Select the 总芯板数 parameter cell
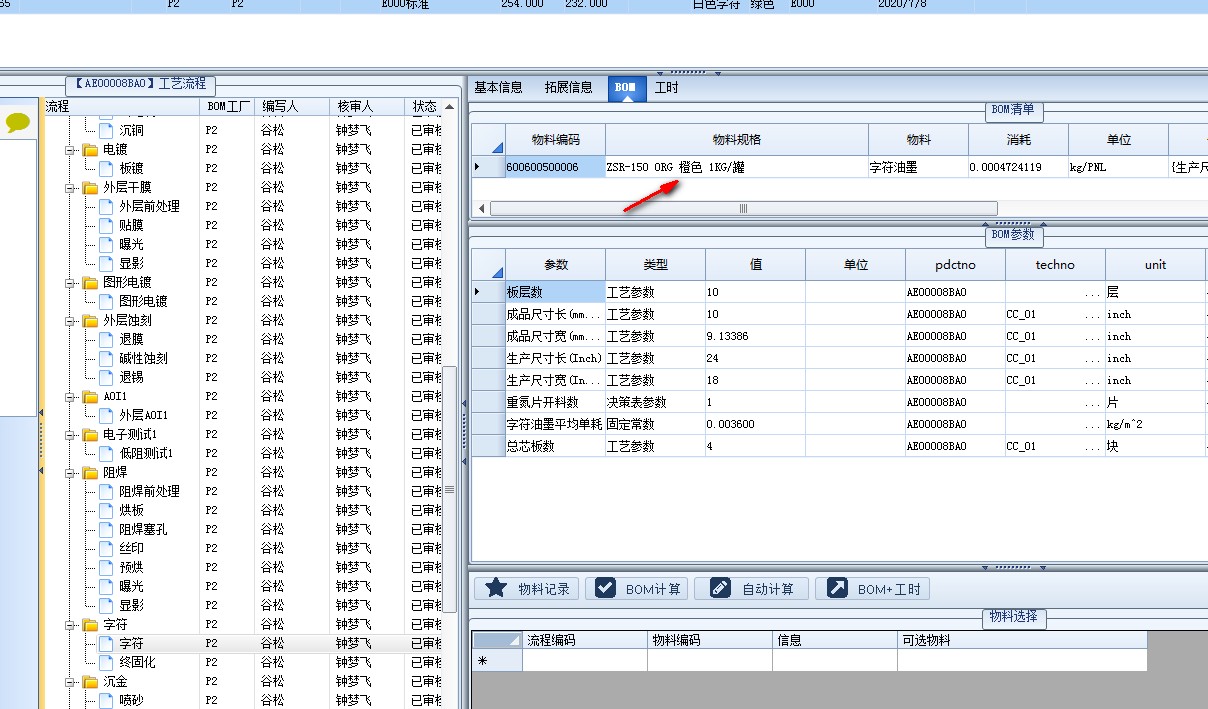Viewport: 1208px width, 709px height. tap(555, 446)
